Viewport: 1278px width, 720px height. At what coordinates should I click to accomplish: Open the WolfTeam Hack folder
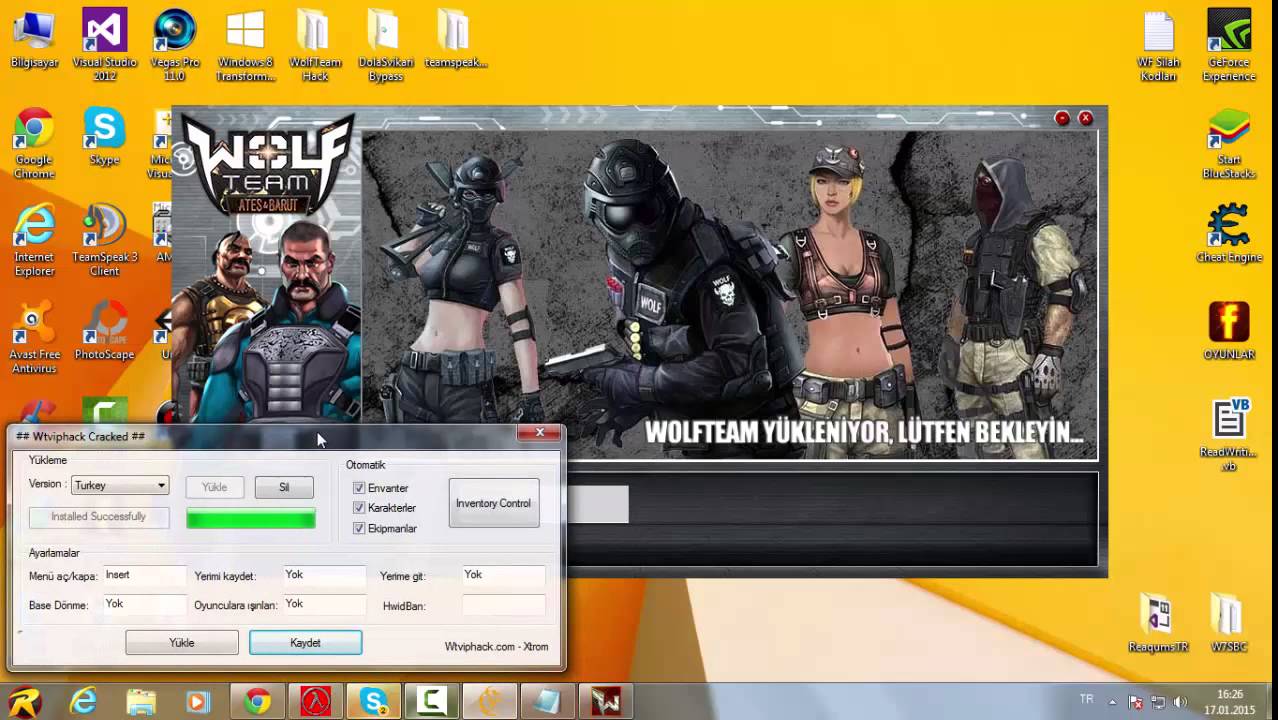[x=315, y=45]
